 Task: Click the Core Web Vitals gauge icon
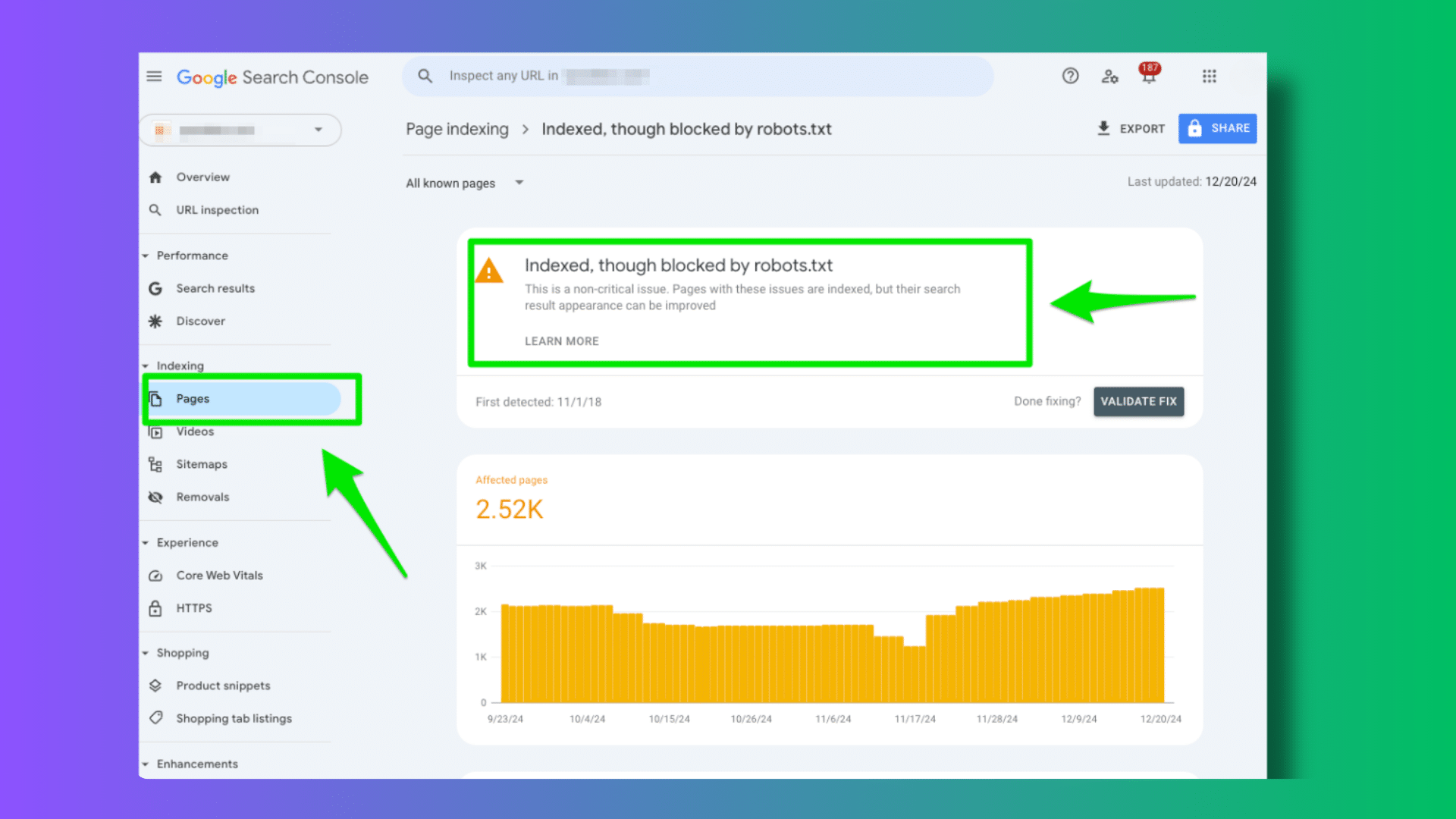pos(155,576)
